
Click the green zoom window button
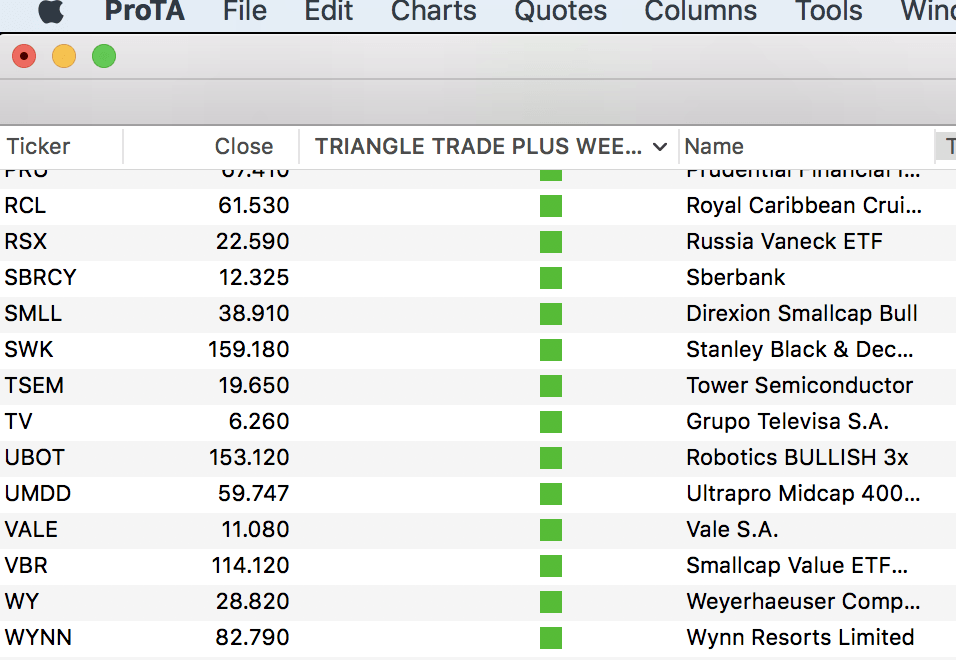pos(104,57)
